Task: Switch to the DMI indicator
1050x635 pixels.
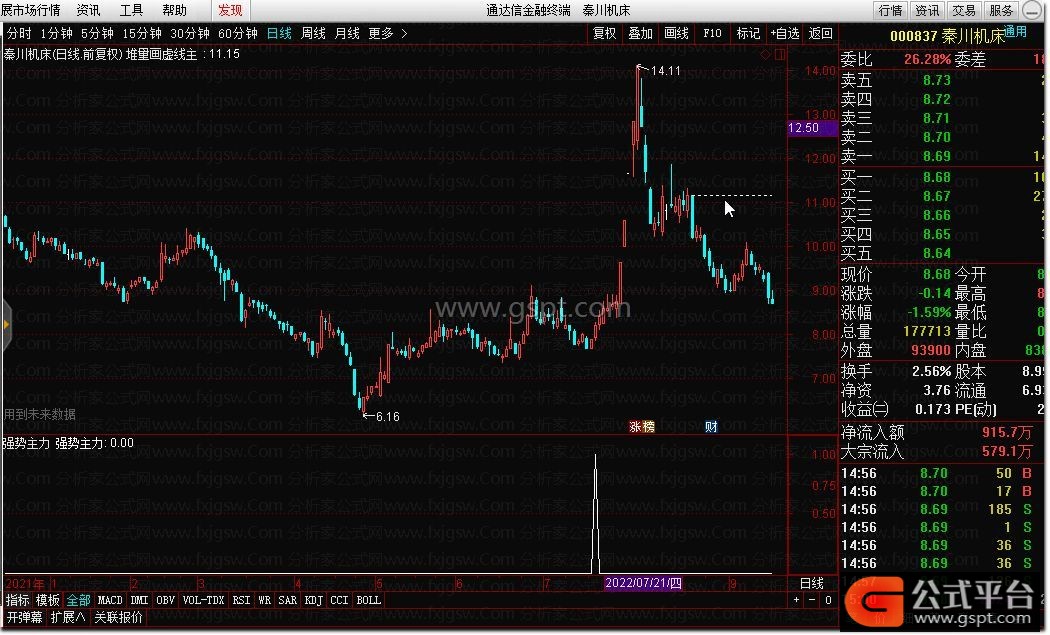Action: (139, 601)
